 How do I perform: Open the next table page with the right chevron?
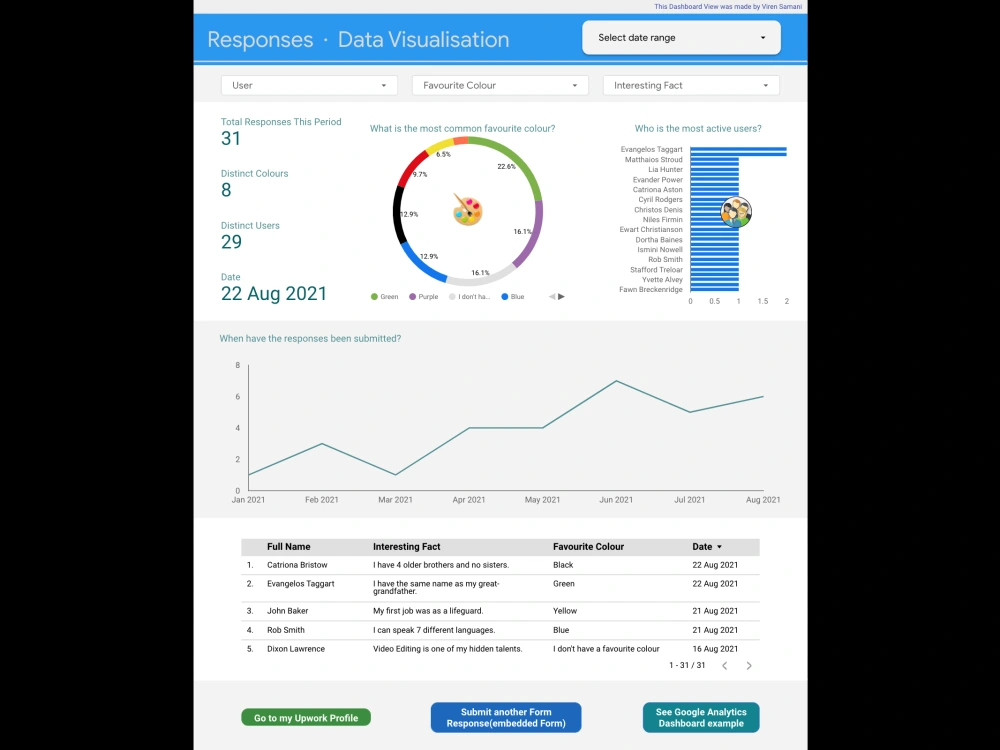[x=749, y=664]
